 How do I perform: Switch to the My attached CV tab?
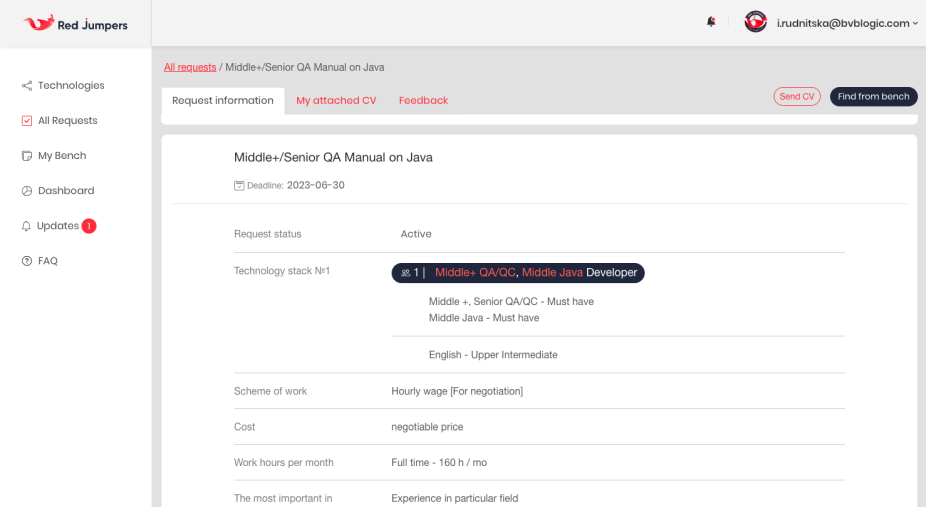[336, 101]
